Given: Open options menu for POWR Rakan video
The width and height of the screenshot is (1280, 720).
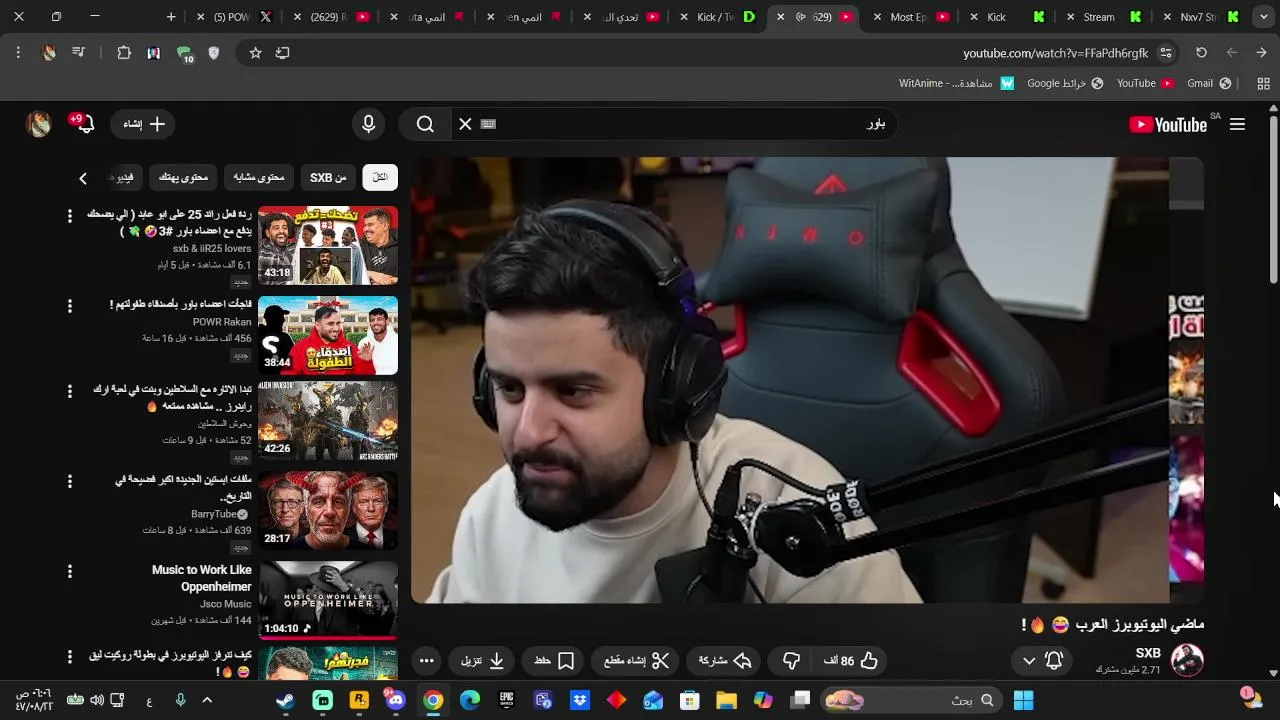Looking at the screenshot, I should tap(69, 305).
